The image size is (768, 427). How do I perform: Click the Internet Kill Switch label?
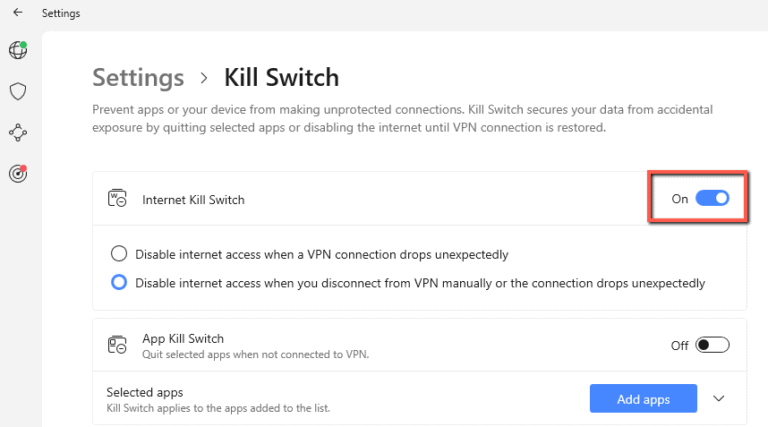(x=193, y=200)
